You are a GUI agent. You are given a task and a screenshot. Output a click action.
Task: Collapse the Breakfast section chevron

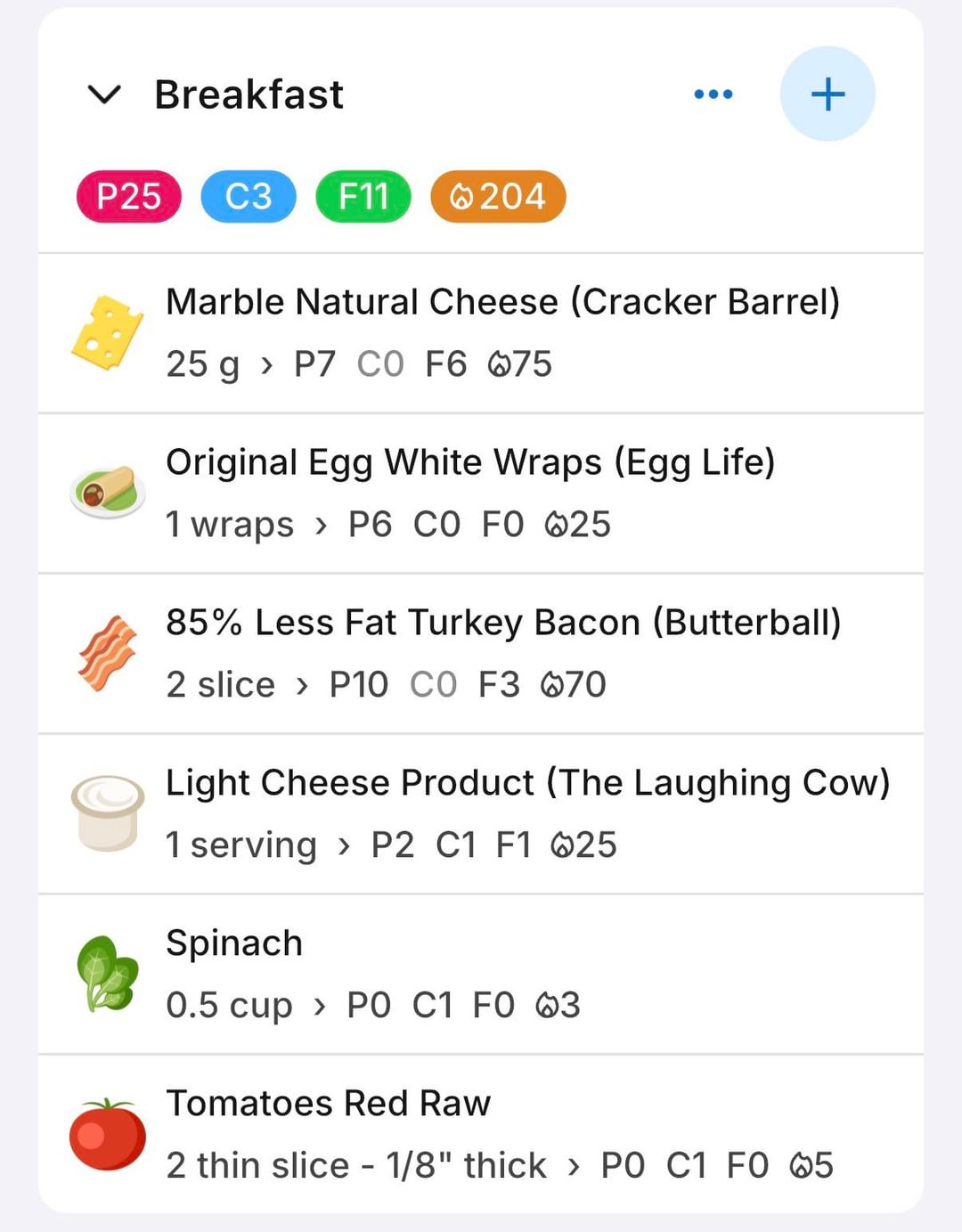[x=104, y=94]
